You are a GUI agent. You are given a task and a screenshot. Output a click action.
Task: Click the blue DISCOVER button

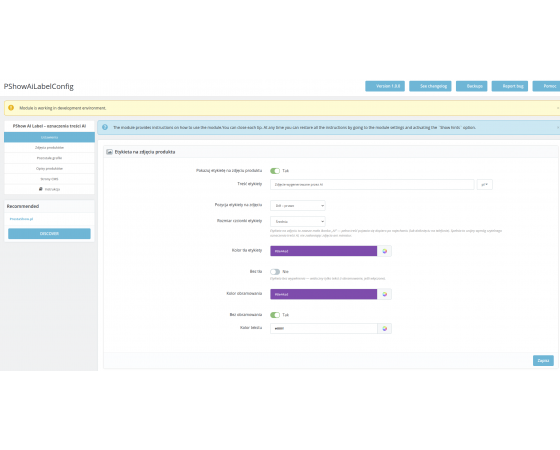(49, 234)
